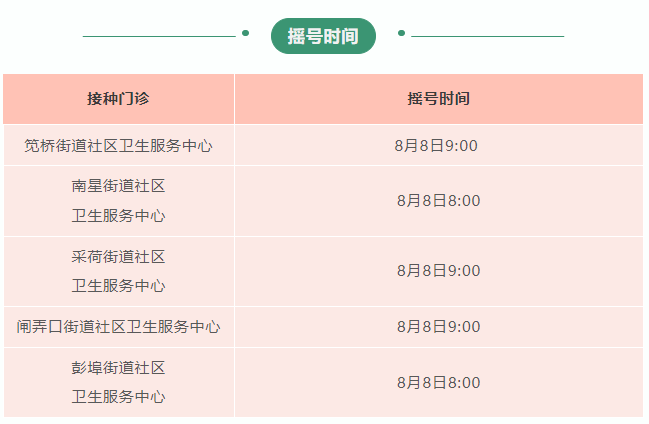
Task: Click the 8月8日9:00 time for 笕桥街道
Action: [x=436, y=146]
